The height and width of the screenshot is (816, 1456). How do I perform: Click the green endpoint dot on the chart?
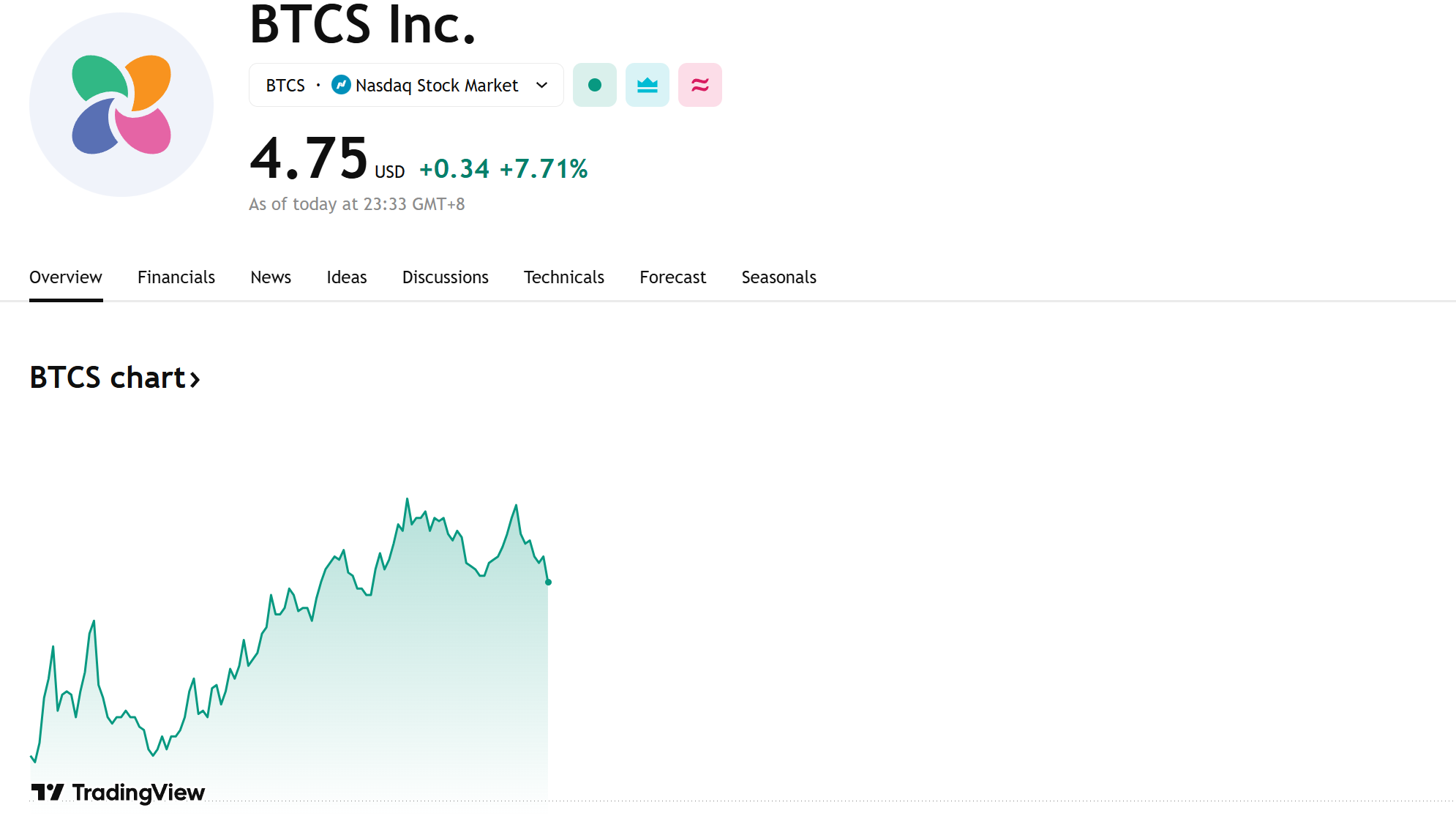pos(548,582)
